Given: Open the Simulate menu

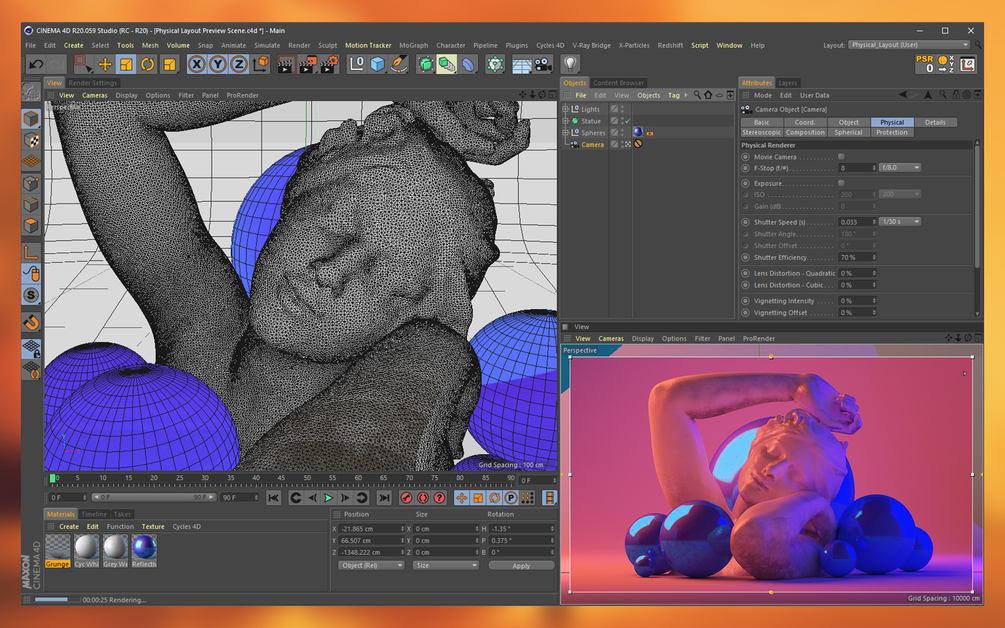Looking at the screenshot, I should [267, 45].
